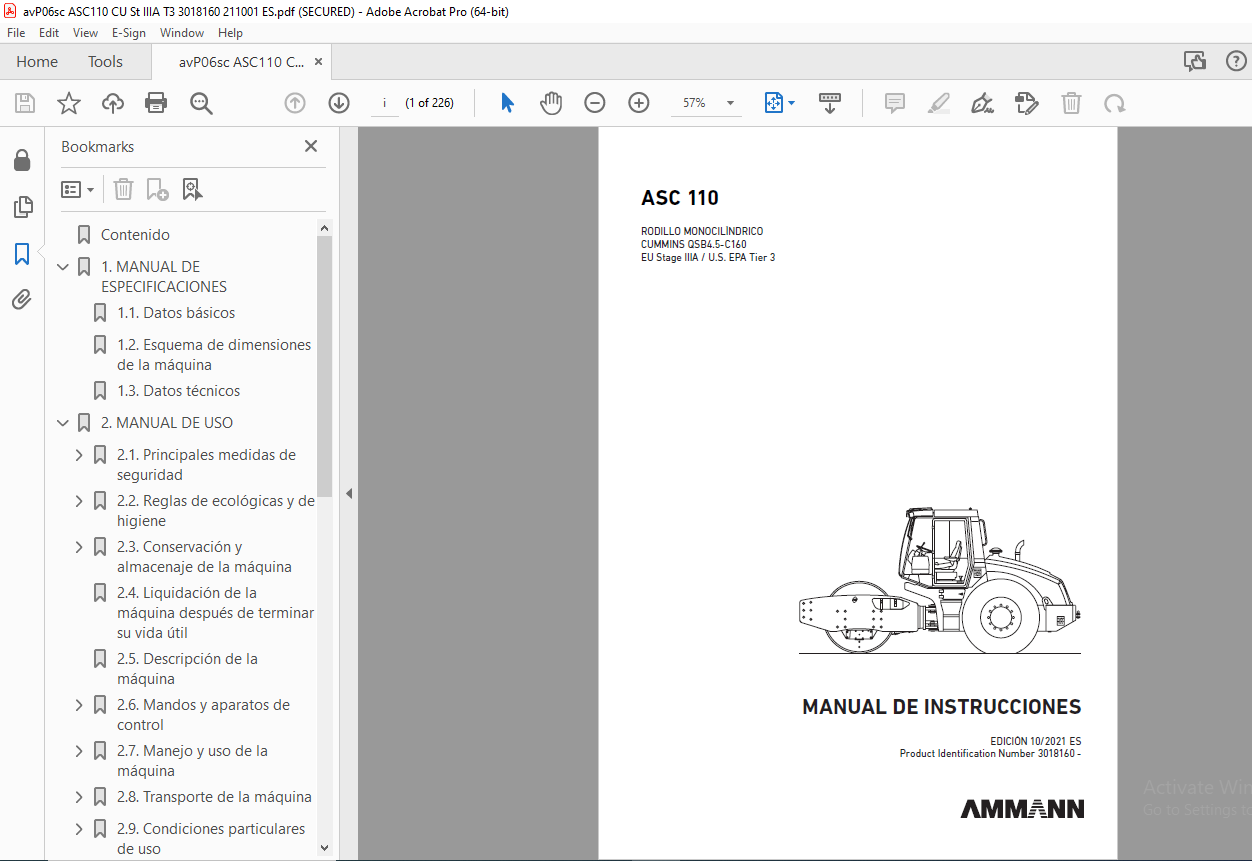Open the Edit menu

point(49,32)
